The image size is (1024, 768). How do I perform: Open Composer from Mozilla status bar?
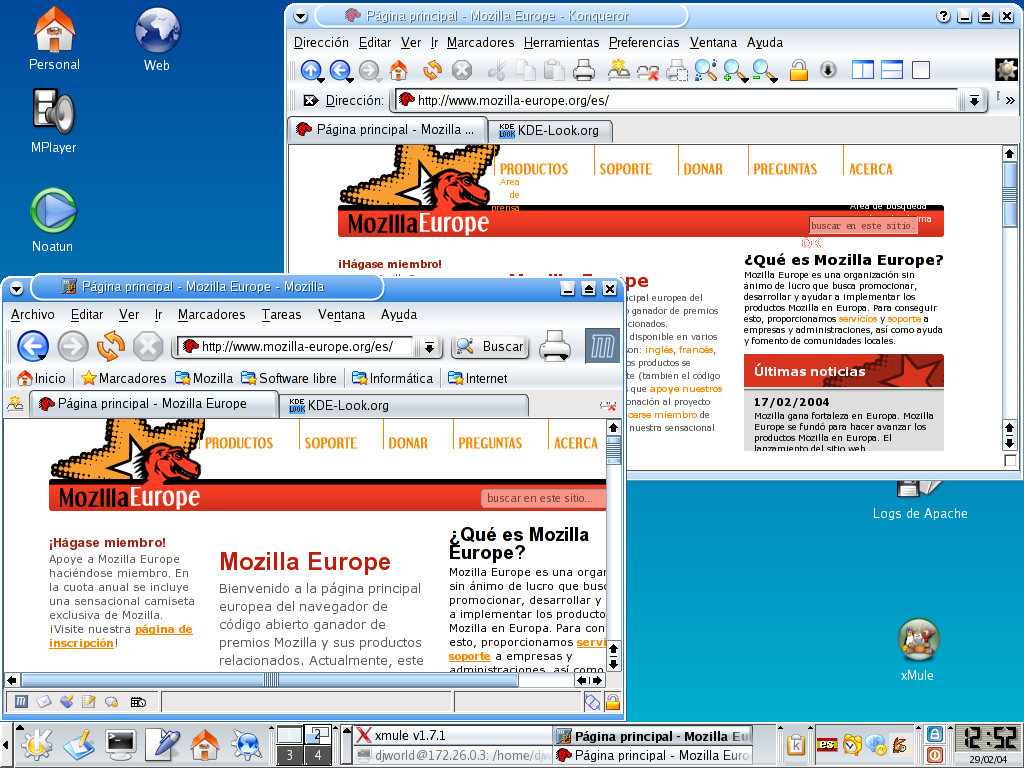pos(66,702)
